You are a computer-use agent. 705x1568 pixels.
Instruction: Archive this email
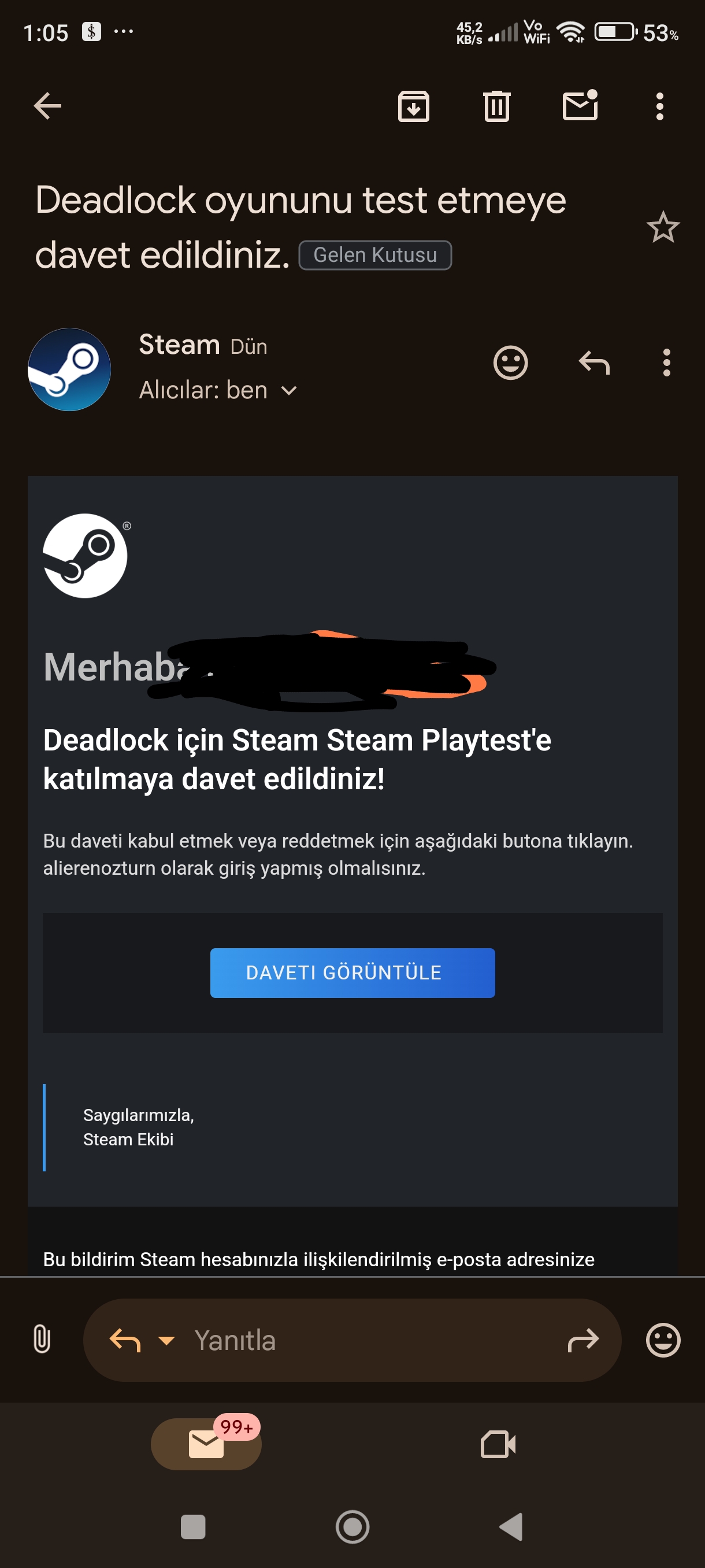coord(414,106)
